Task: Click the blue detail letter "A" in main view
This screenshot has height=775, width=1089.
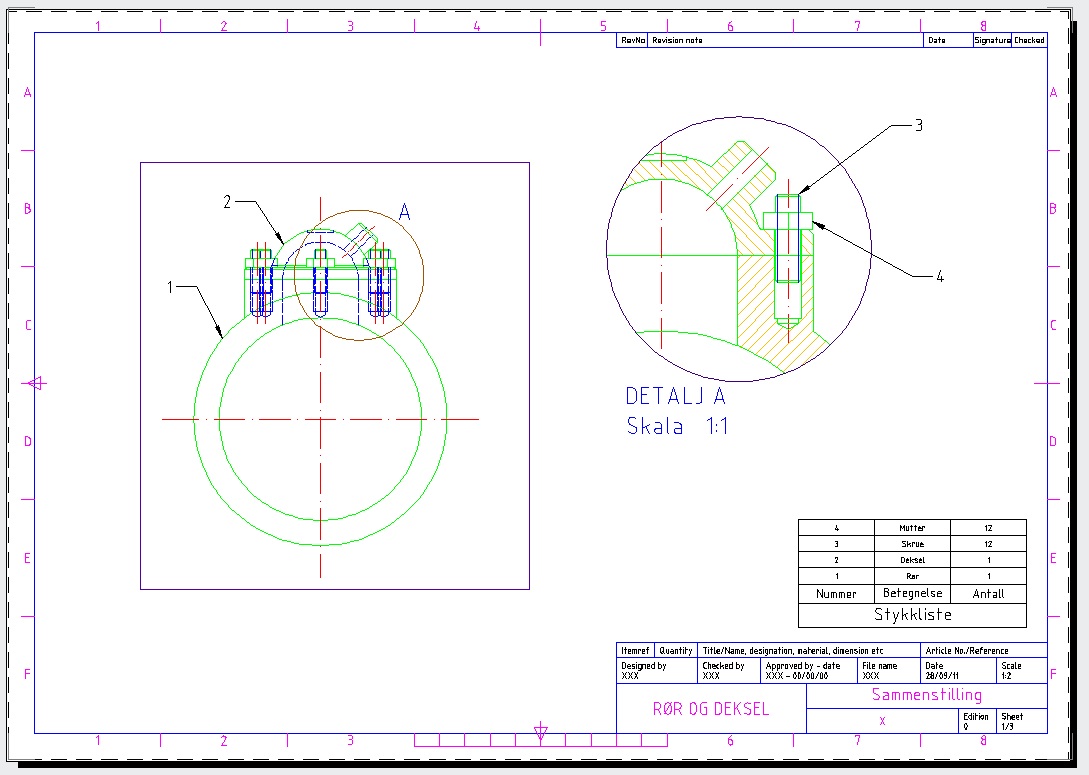Action: [x=404, y=212]
